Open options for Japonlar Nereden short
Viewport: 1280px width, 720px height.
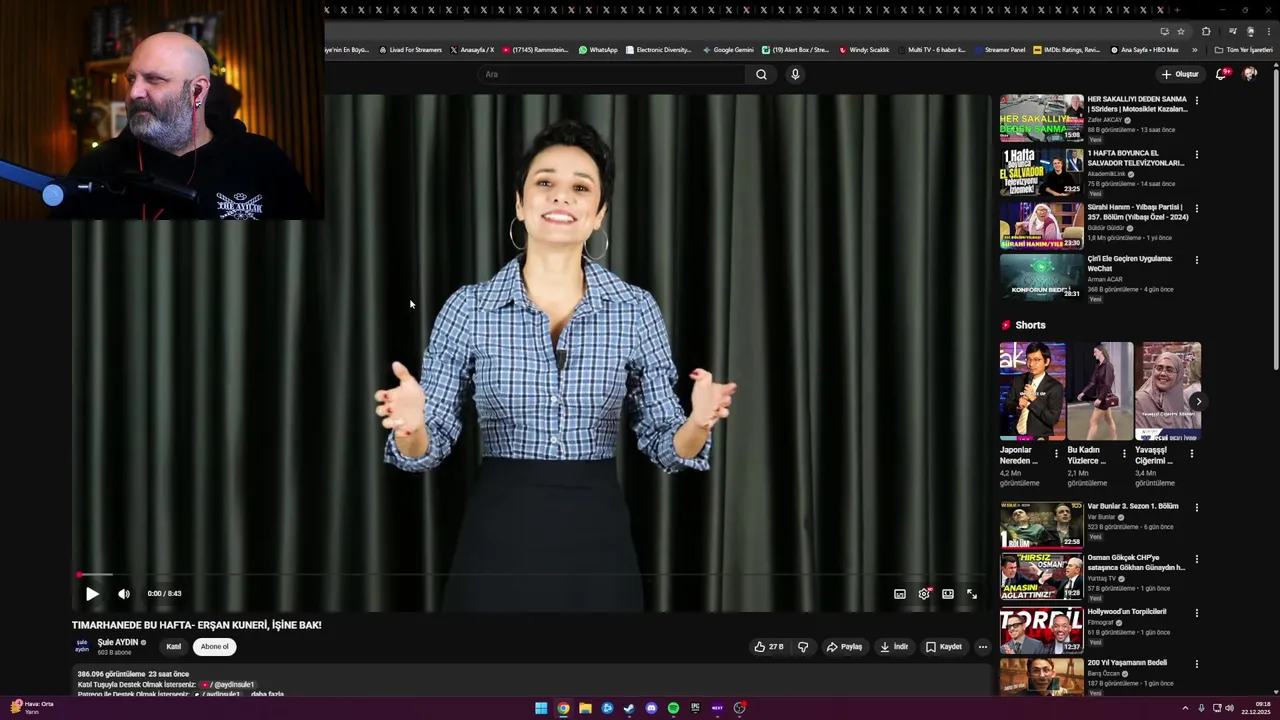[x=1056, y=453]
